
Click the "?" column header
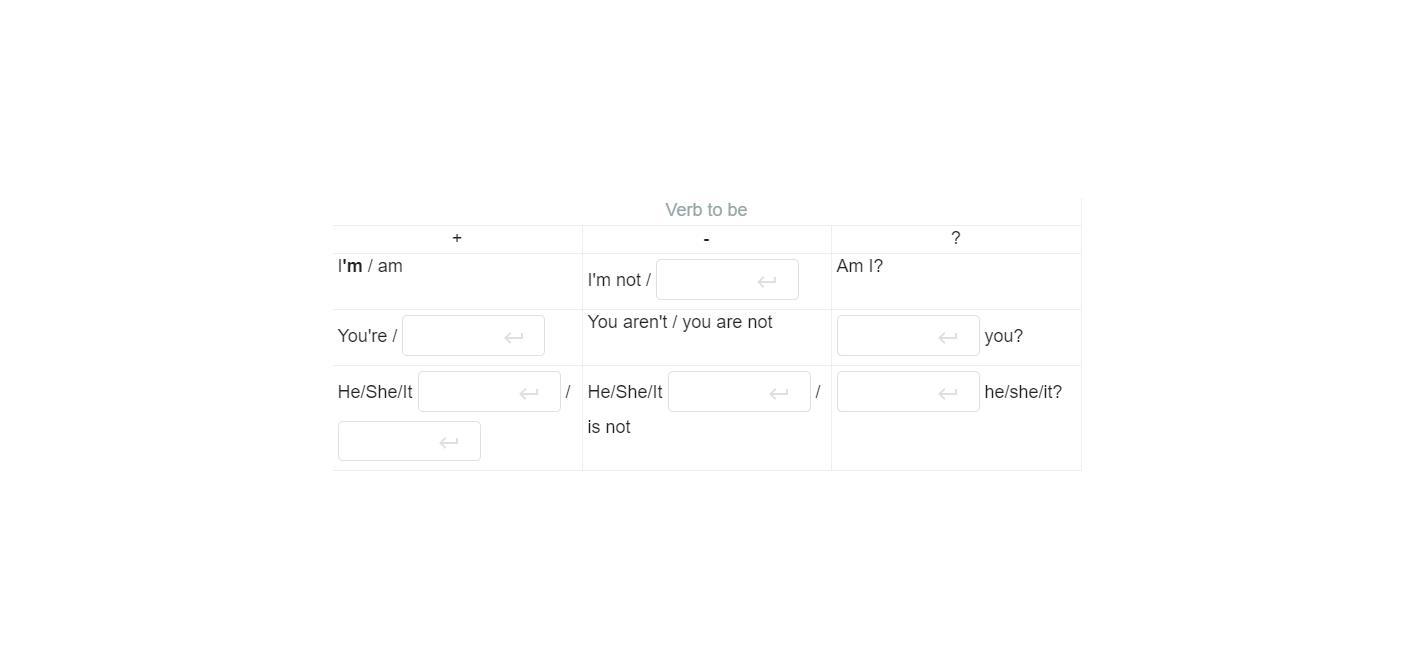955,238
